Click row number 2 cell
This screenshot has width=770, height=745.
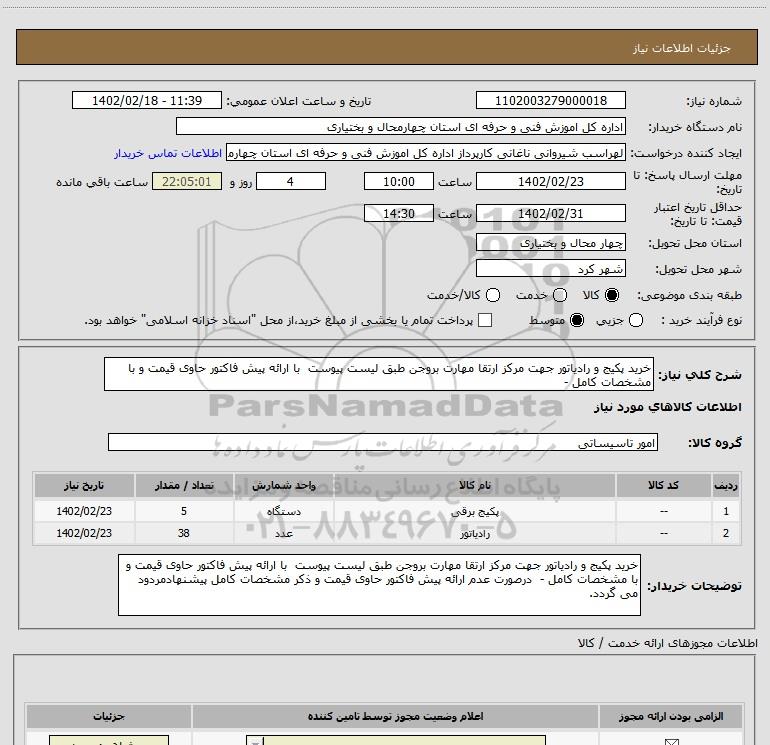[x=726, y=533]
